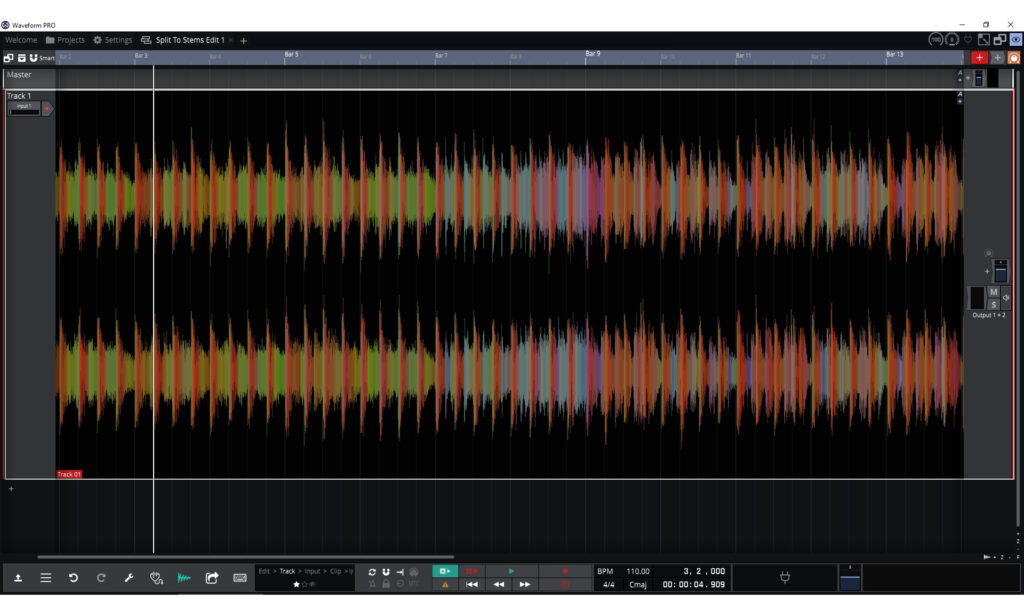
Task: Toggle loop playback icon
Action: (372, 572)
